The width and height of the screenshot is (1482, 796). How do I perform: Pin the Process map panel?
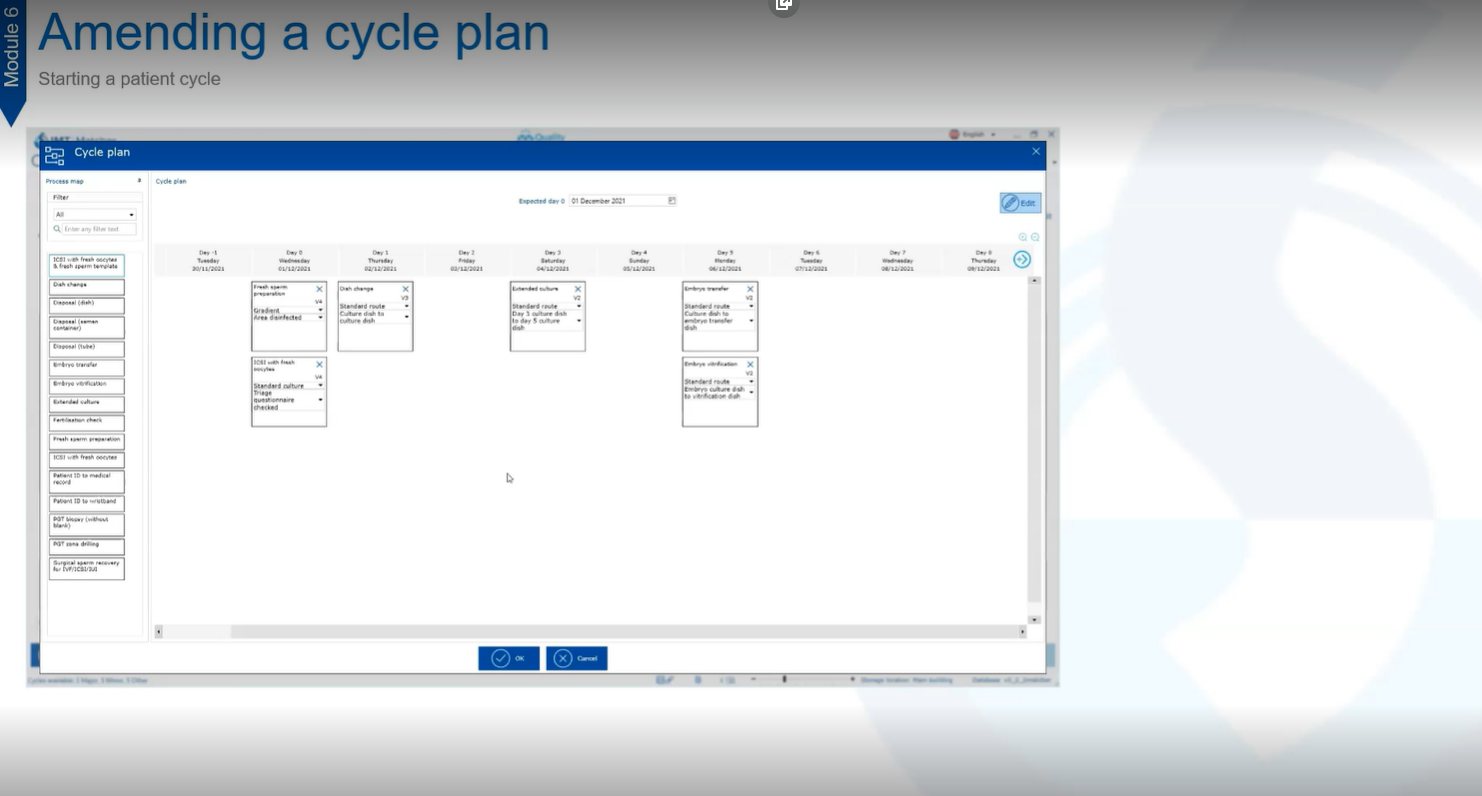[139, 181]
